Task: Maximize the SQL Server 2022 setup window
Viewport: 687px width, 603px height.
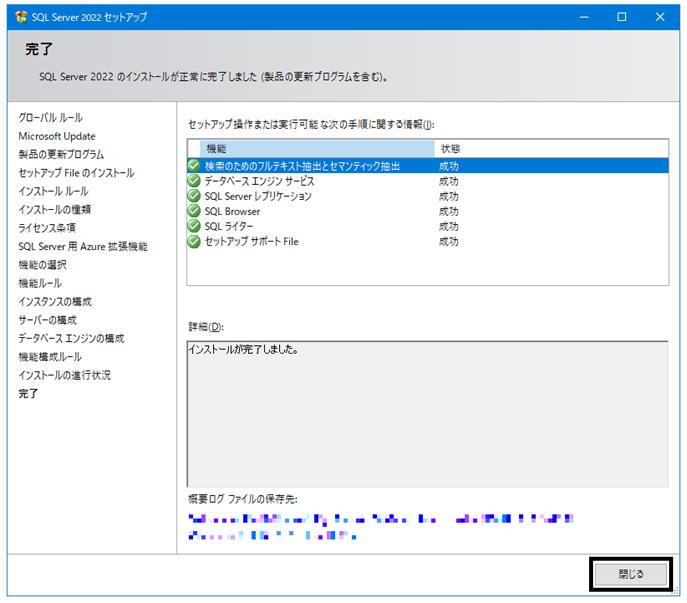Action: 622,17
